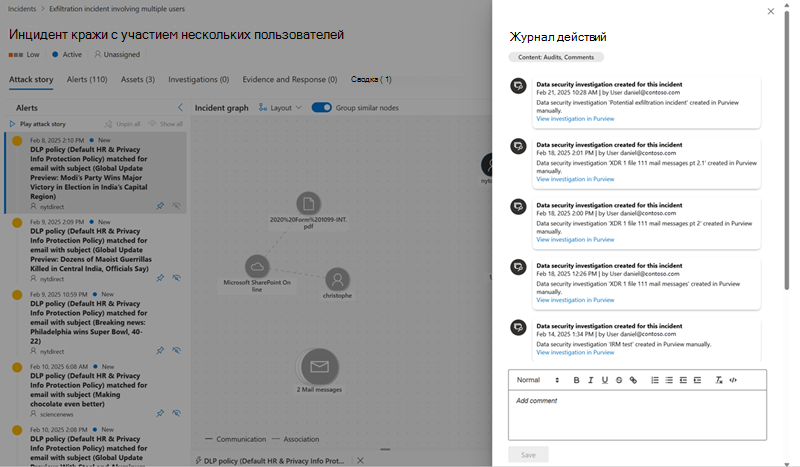Hide the Feb 10, 6:08 AM alert
The height and width of the screenshot is (467, 800).
tap(177, 413)
